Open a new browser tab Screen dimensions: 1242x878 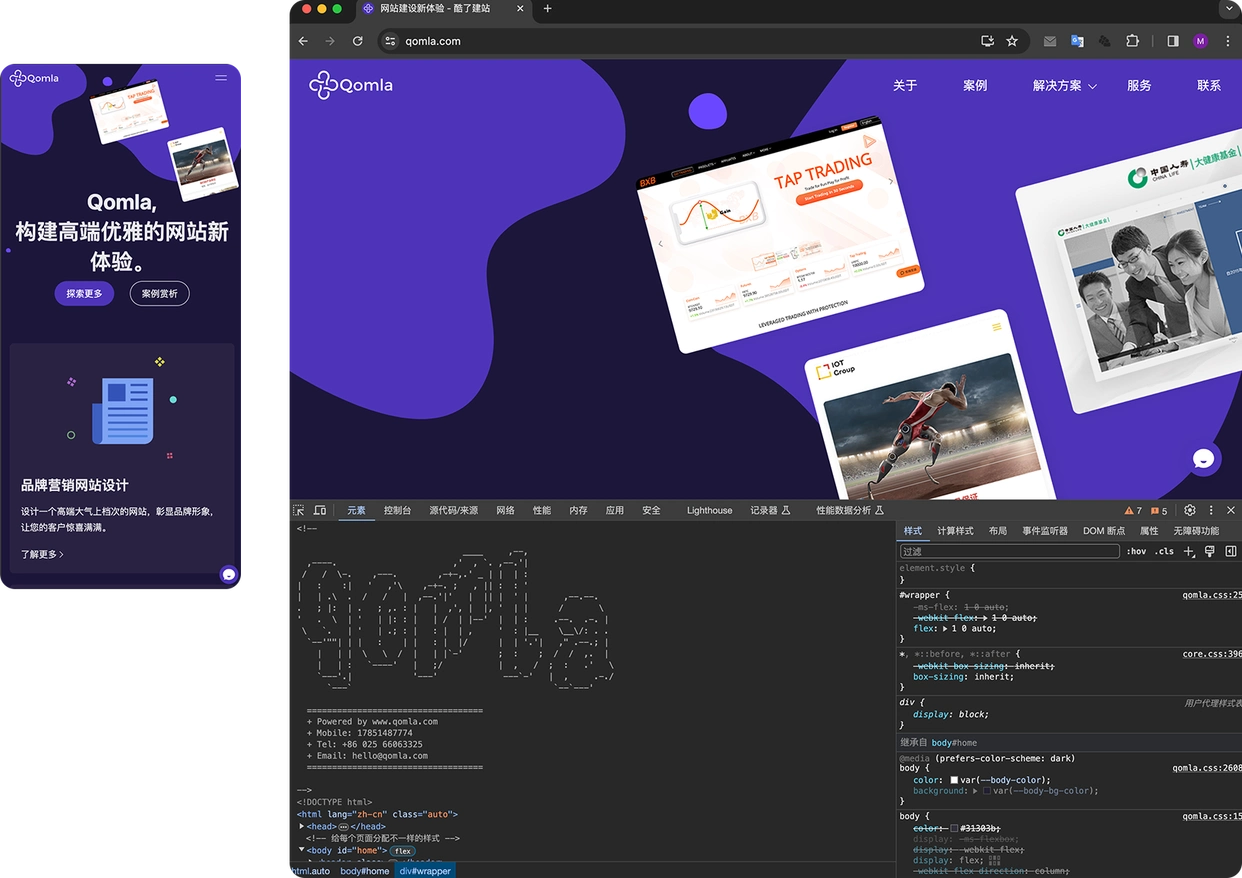click(547, 9)
